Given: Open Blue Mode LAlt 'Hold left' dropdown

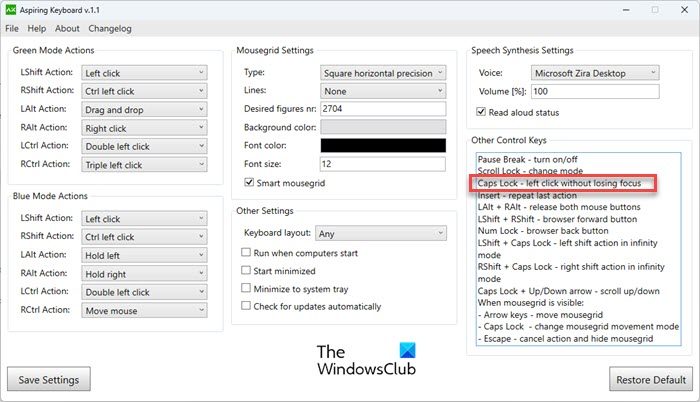Looking at the screenshot, I should (x=144, y=255).
